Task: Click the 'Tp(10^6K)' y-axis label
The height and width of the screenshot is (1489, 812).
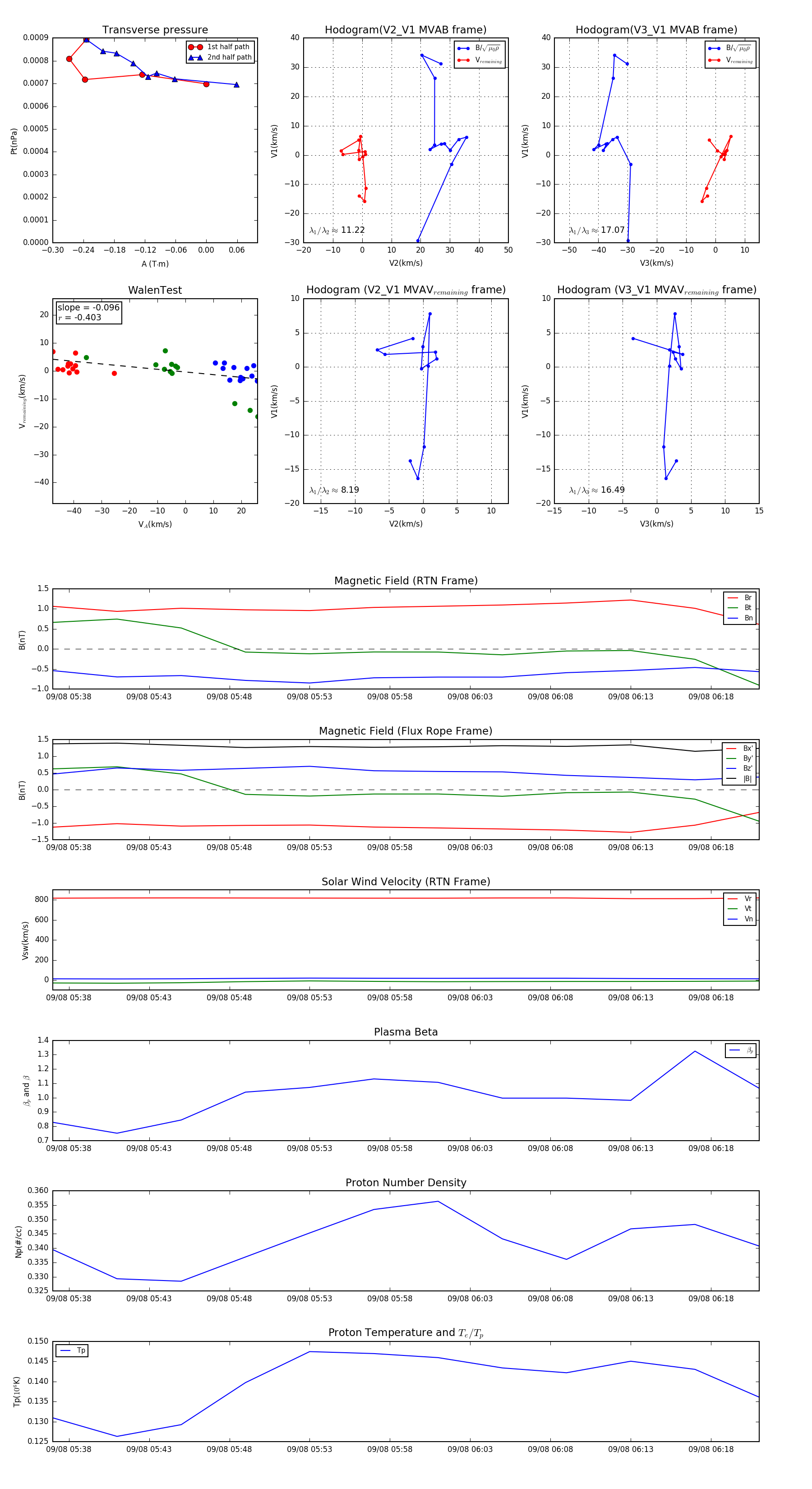Action: [x=17, y=1392]
